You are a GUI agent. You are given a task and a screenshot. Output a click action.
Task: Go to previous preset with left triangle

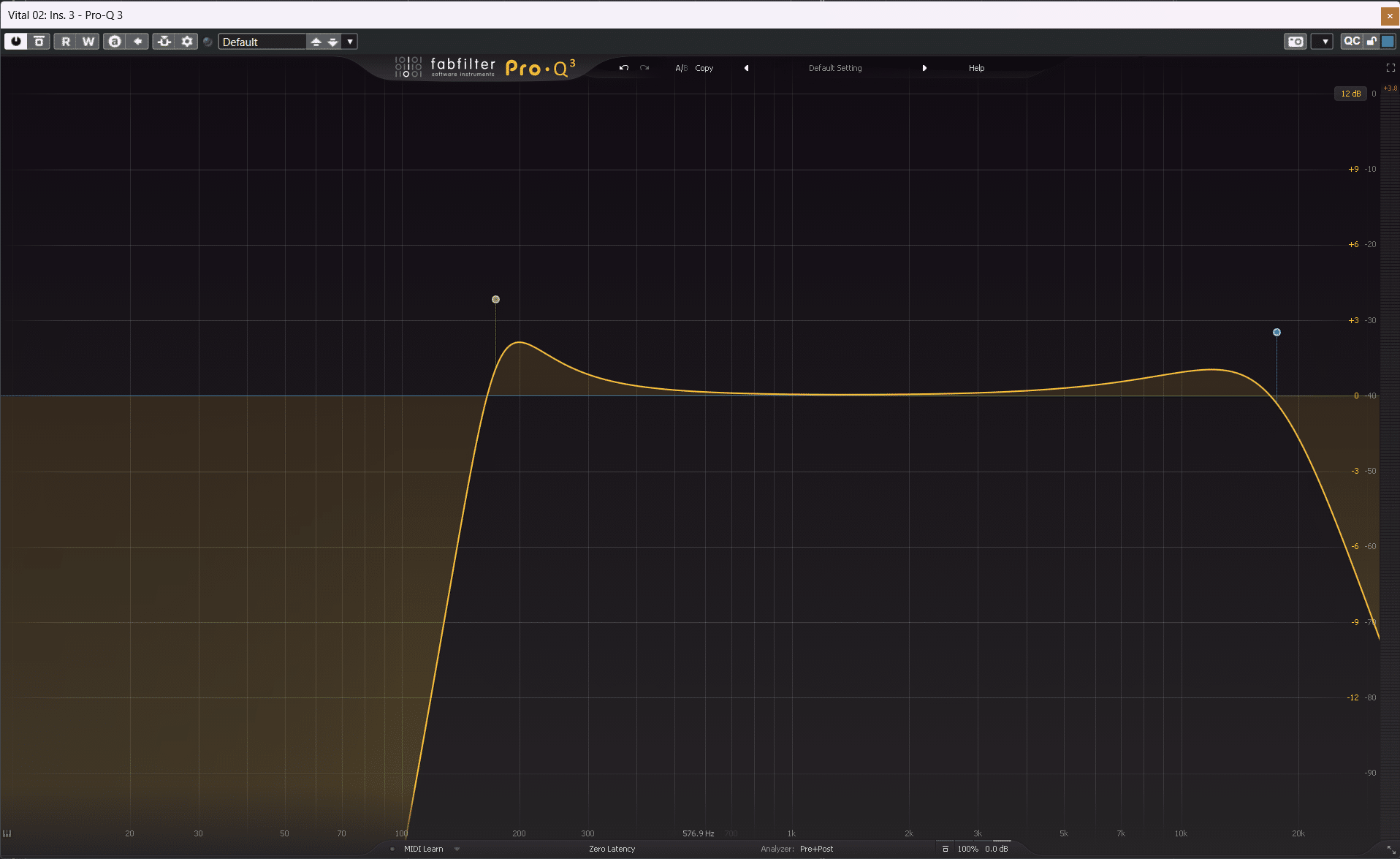pos(746,68)
